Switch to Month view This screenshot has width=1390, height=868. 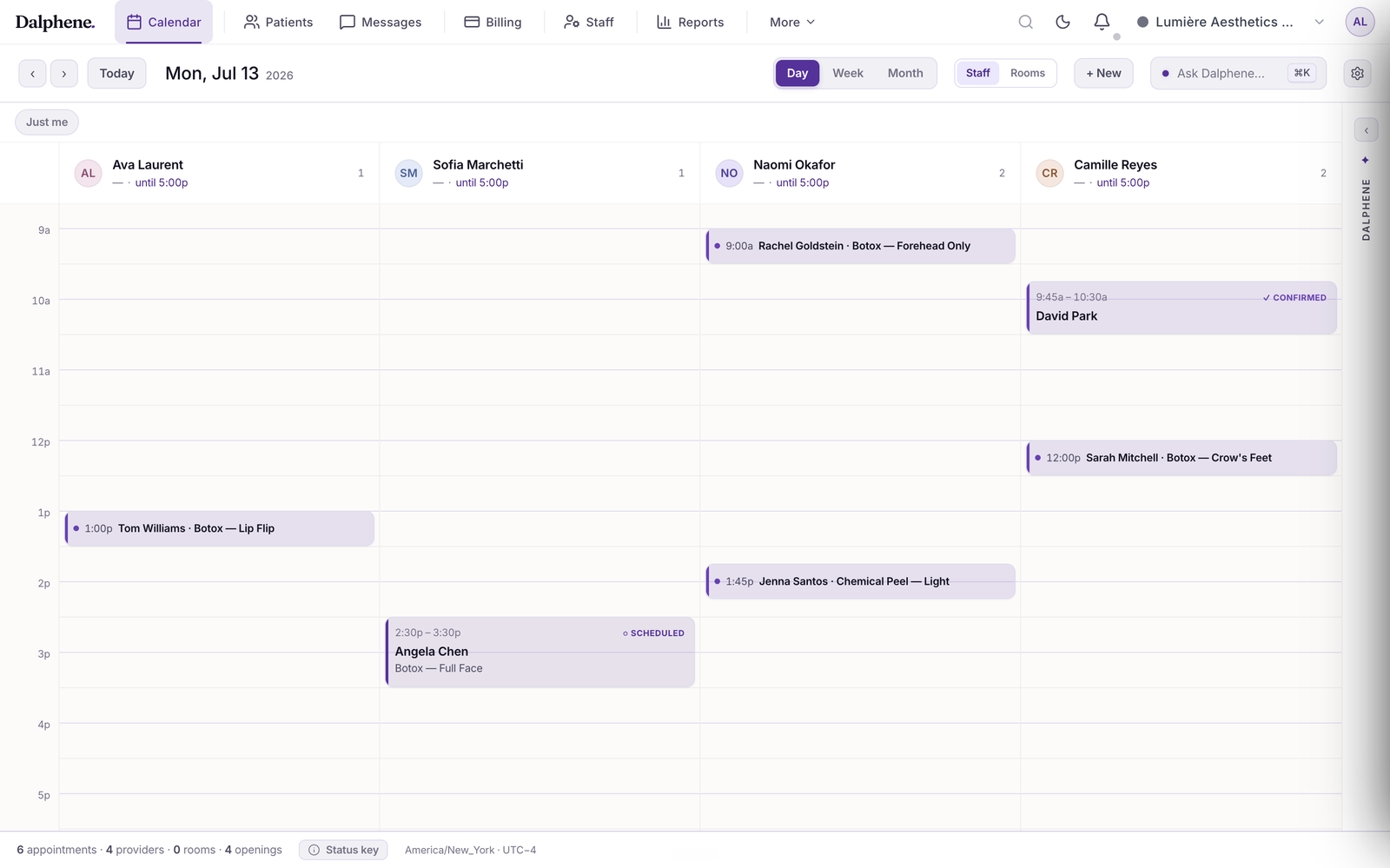coord(905,73)
